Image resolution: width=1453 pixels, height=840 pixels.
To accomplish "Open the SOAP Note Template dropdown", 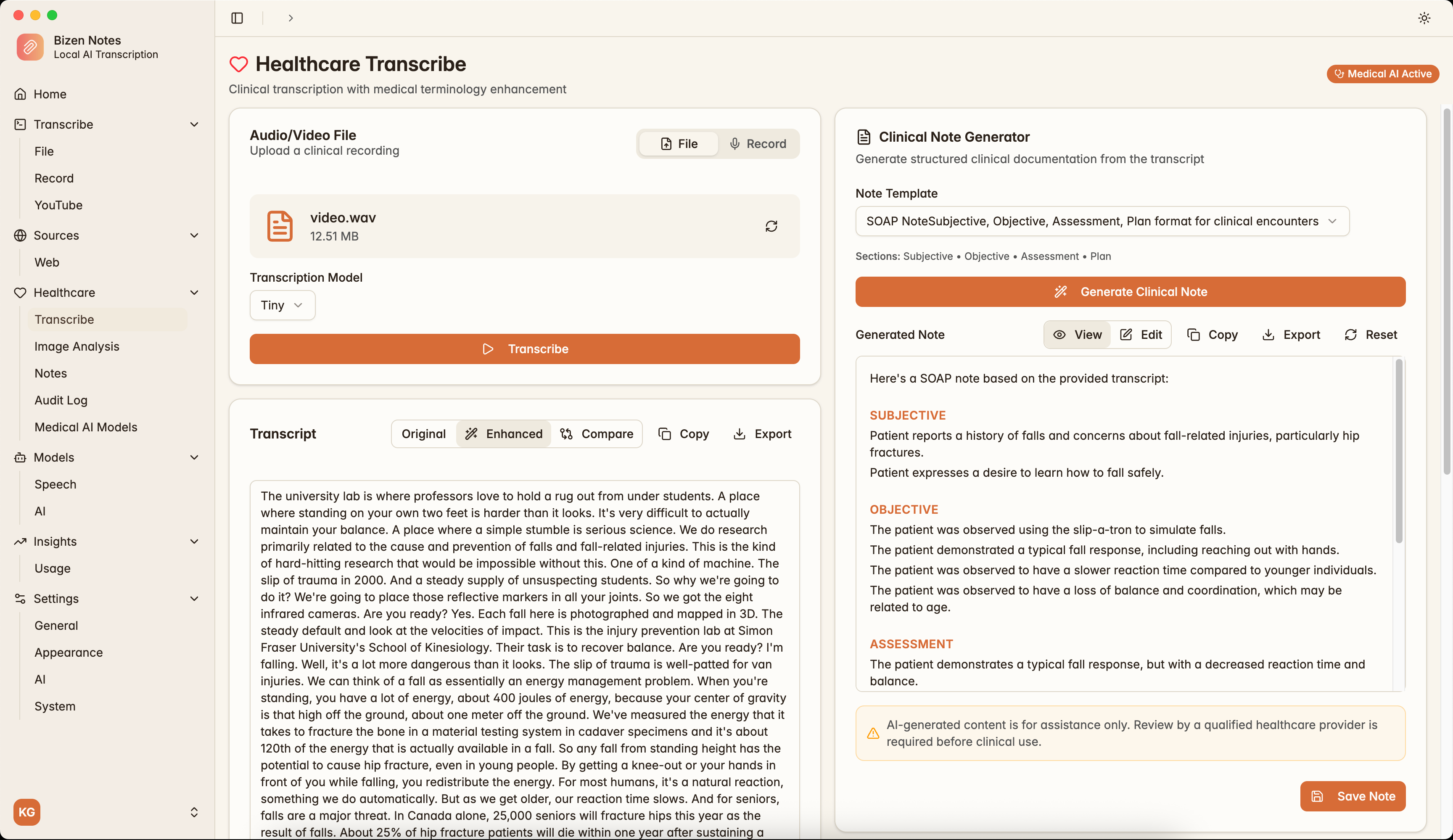I will (x=1102, y=222).
